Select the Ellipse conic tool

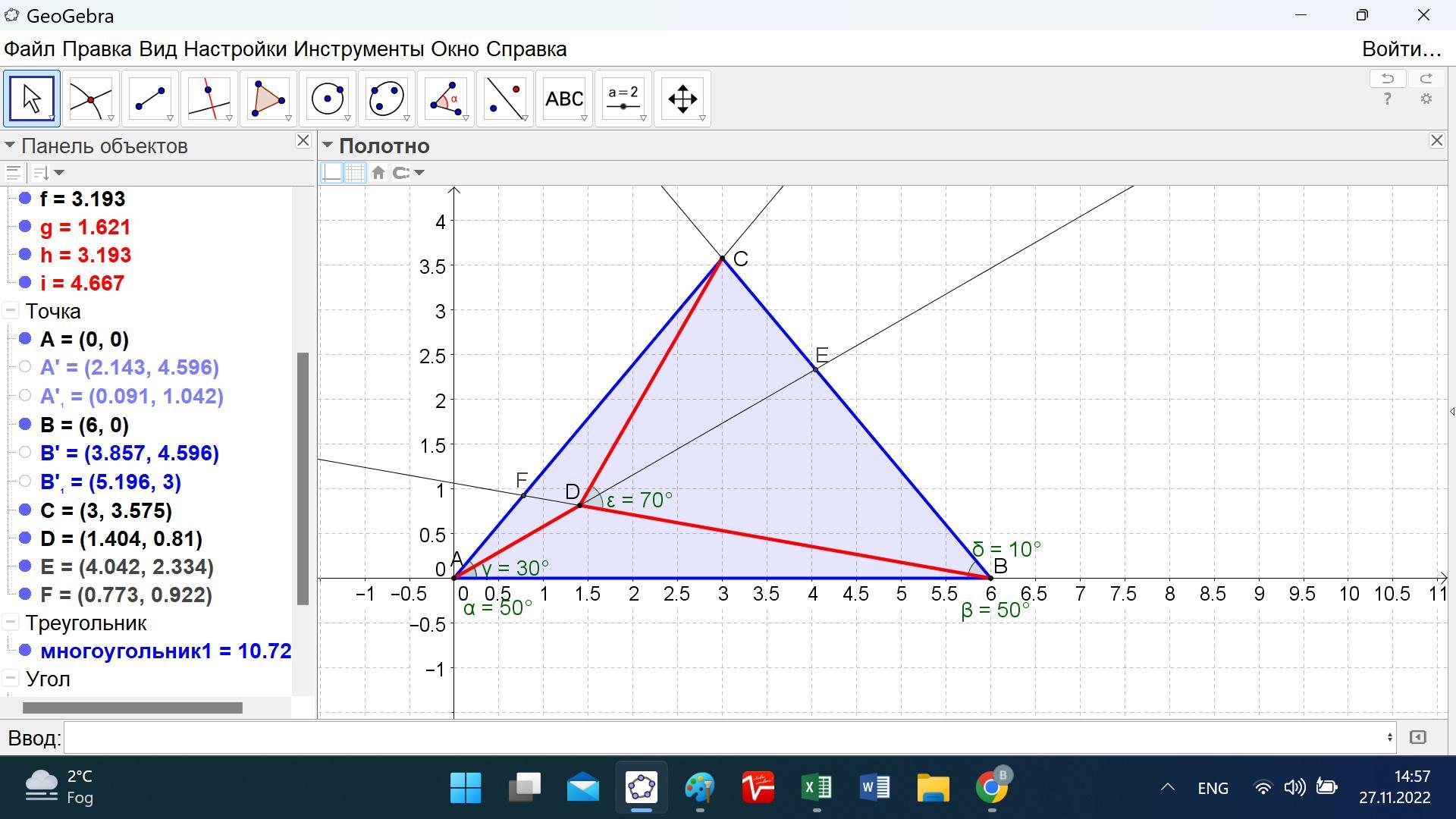coord(387,99)
